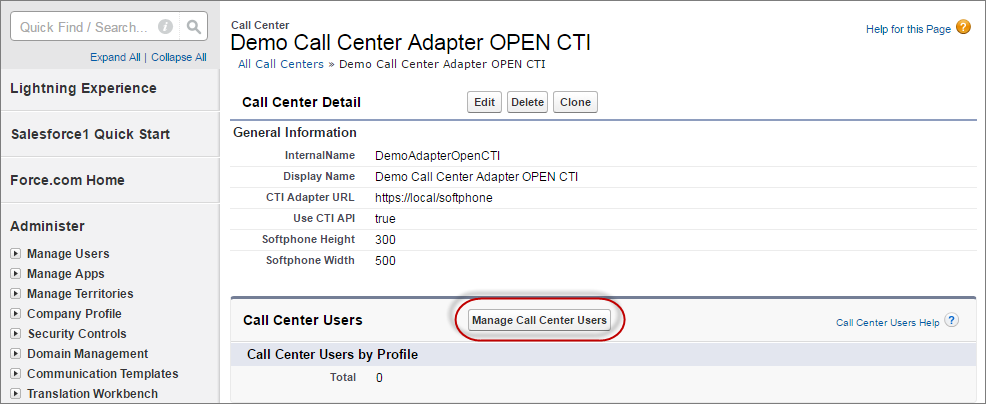The height and width of the screenshot is (404, 986).
Task: Select the Total value 0
Action: (x=379, y=378)
